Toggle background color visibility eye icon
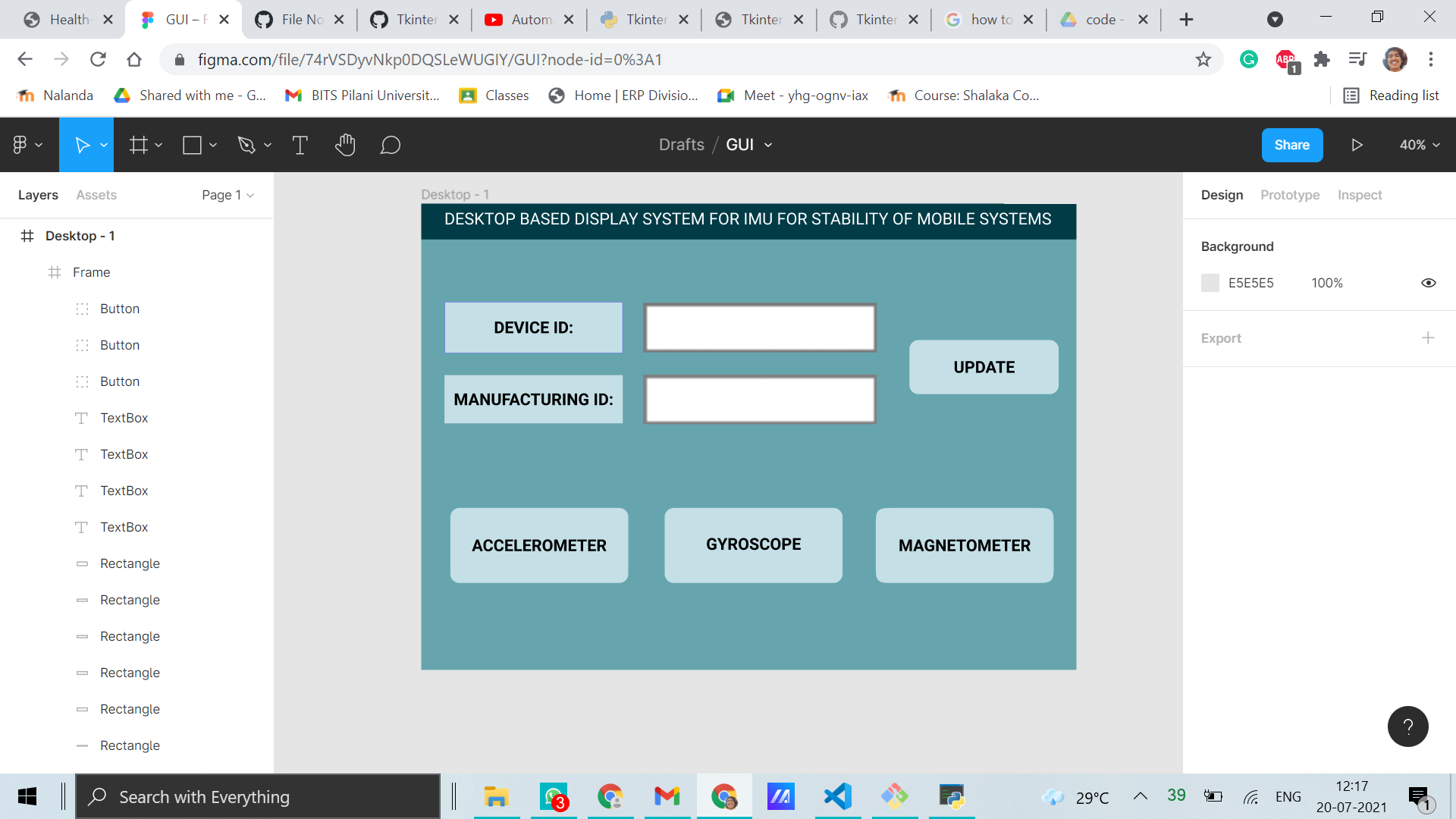This screenshot has width=1456, height=819. tap(1429, 282)
